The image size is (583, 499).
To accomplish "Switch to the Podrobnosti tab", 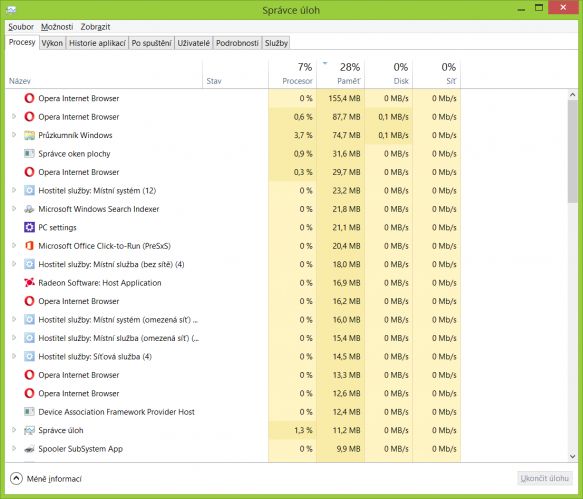I will 237,43.
